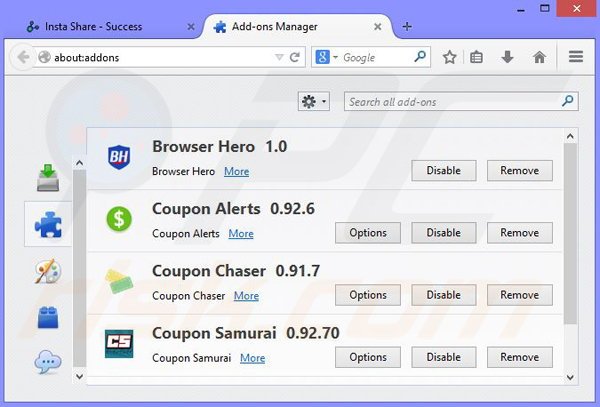Image resolution: width=600 pixels, height=407 pixels.
Task: Open Options for Coupon Samurai
Action: [368, 357]
